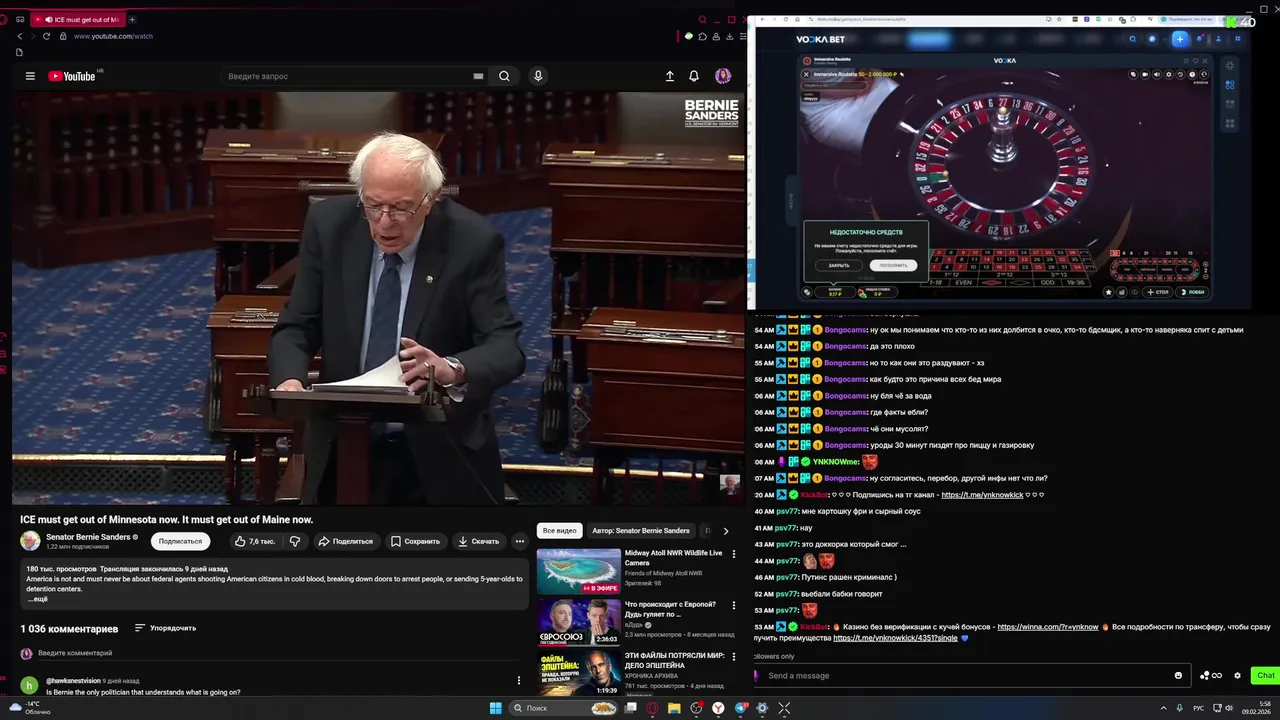Open emoji picker in chat box
The image size is (1280, 720).
(x=1178, y=675)
